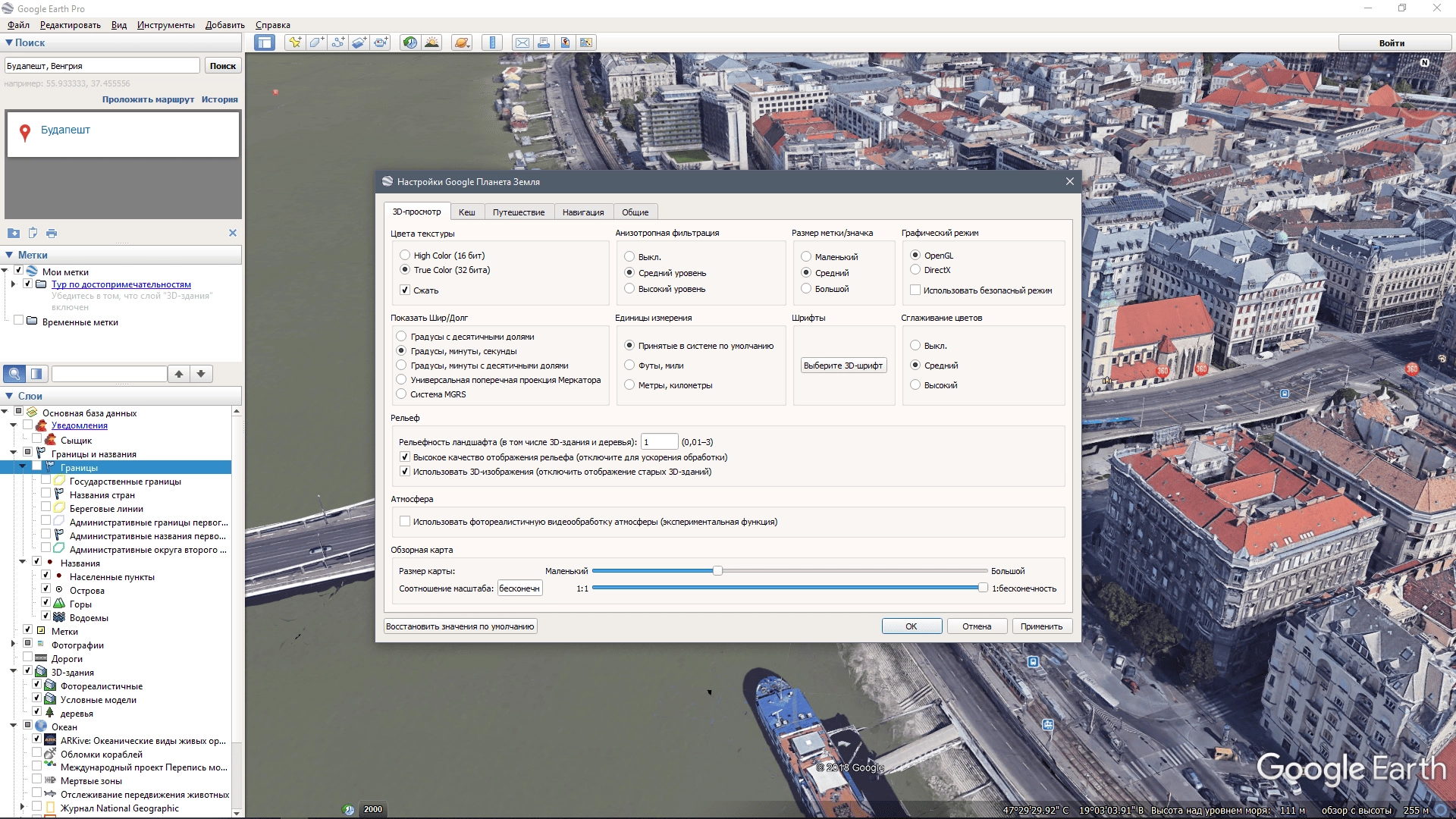Viewport: 1456px width, 819px height.
Task: Move selected place down arrow
Action: [201, 374]
